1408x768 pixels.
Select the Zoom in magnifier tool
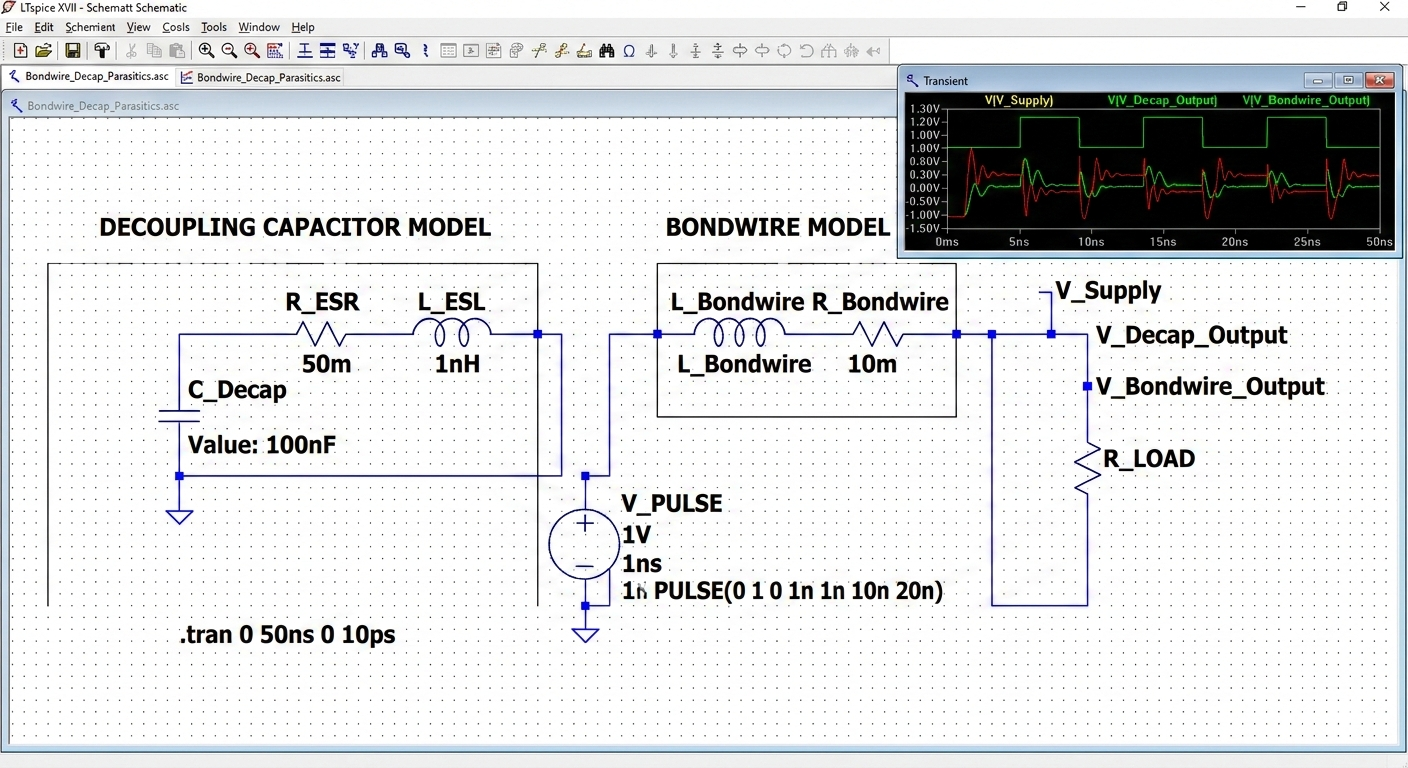click(206, 50)
